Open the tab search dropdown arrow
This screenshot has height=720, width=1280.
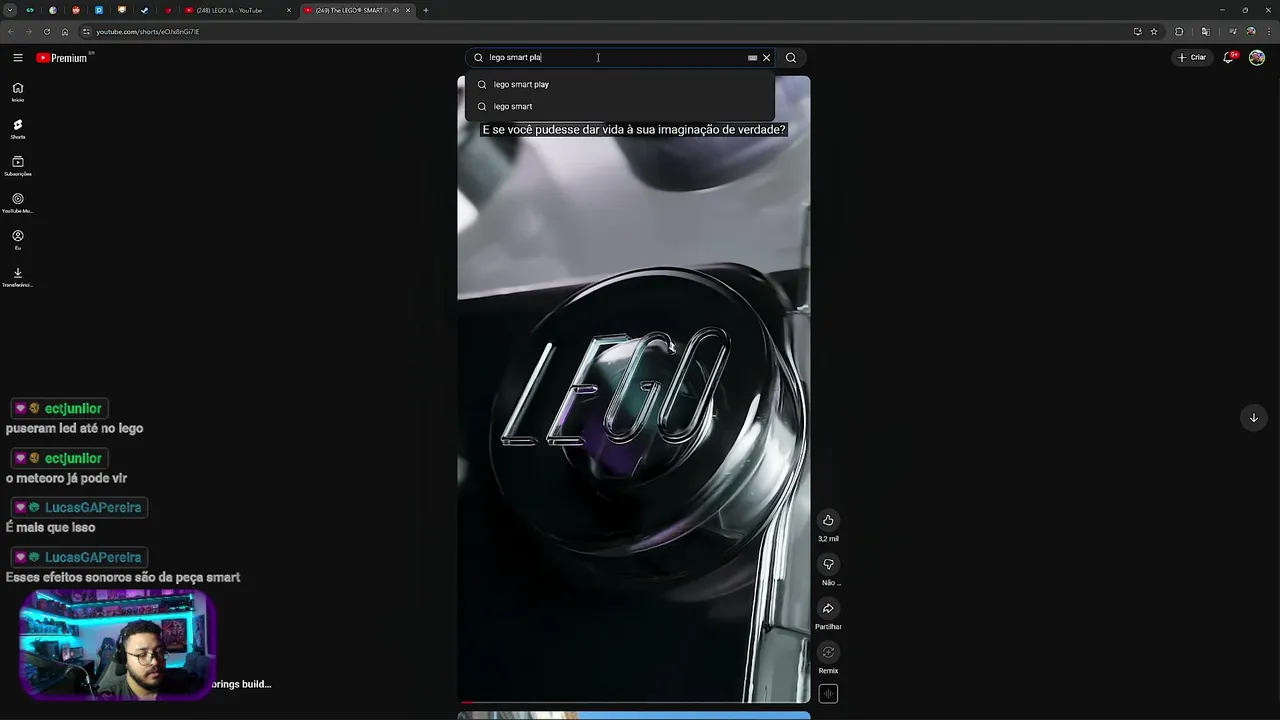(x=10, y=10)
